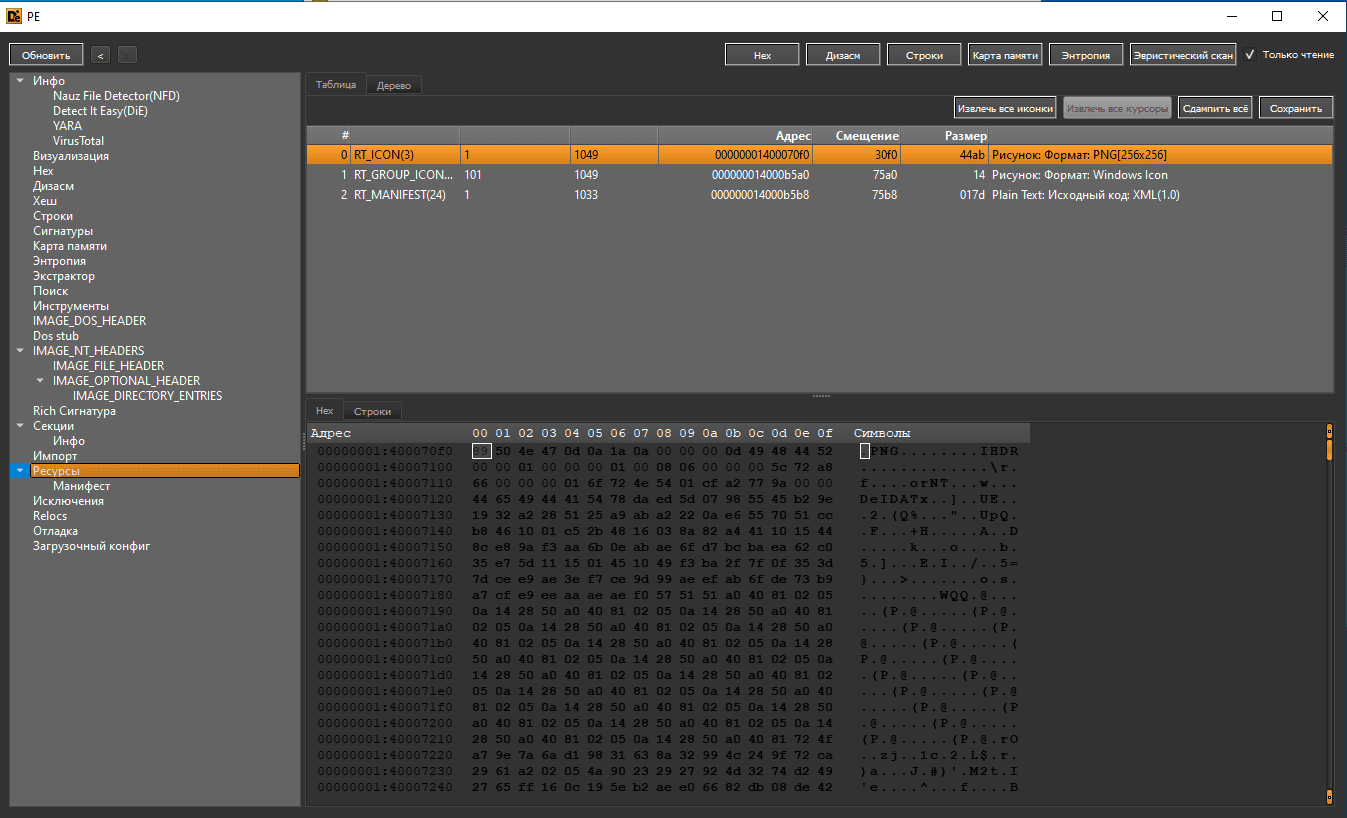Collapse the IMAGE_NT_HEADERS tree node
Screen dimensions: 1347x818
(20, 351)
